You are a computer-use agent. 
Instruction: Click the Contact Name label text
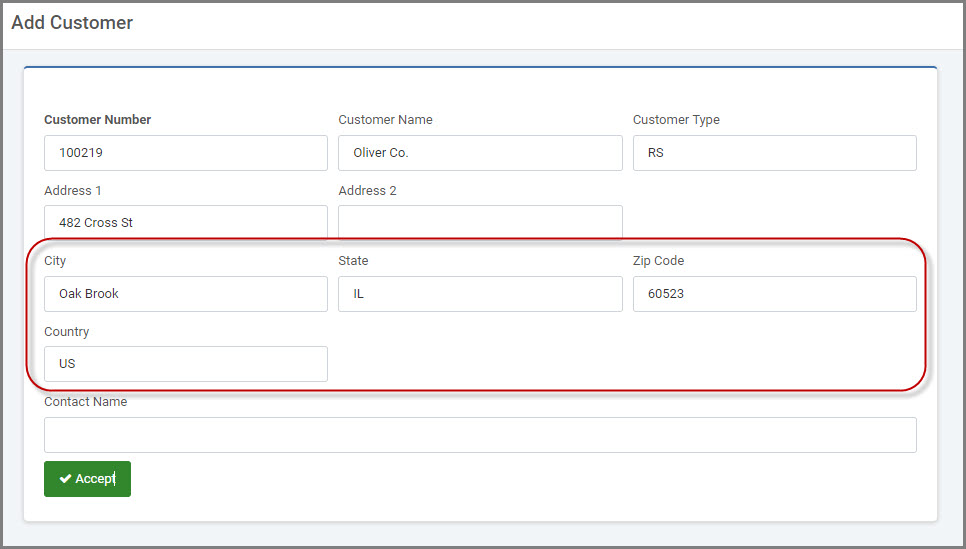click(86, 402)
